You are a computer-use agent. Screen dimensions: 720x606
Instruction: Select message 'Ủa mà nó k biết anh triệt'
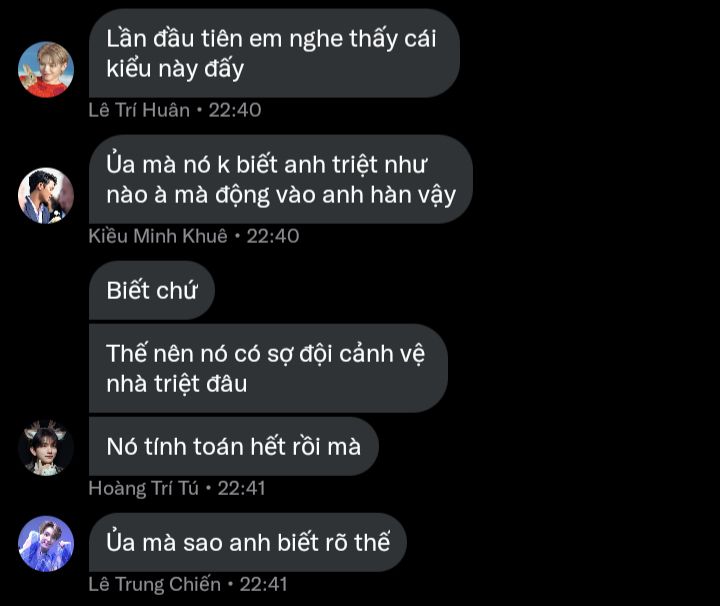281,180
